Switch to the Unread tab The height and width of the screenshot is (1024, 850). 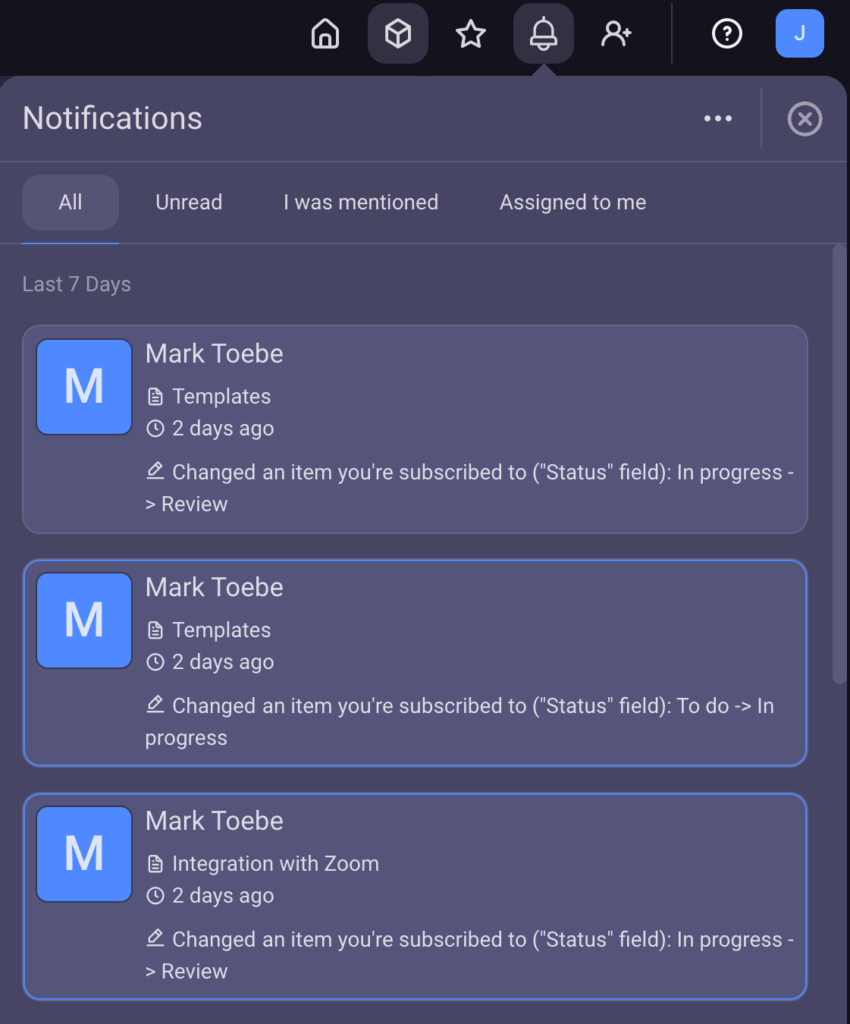pyautogui.click(x=189, y=202)
